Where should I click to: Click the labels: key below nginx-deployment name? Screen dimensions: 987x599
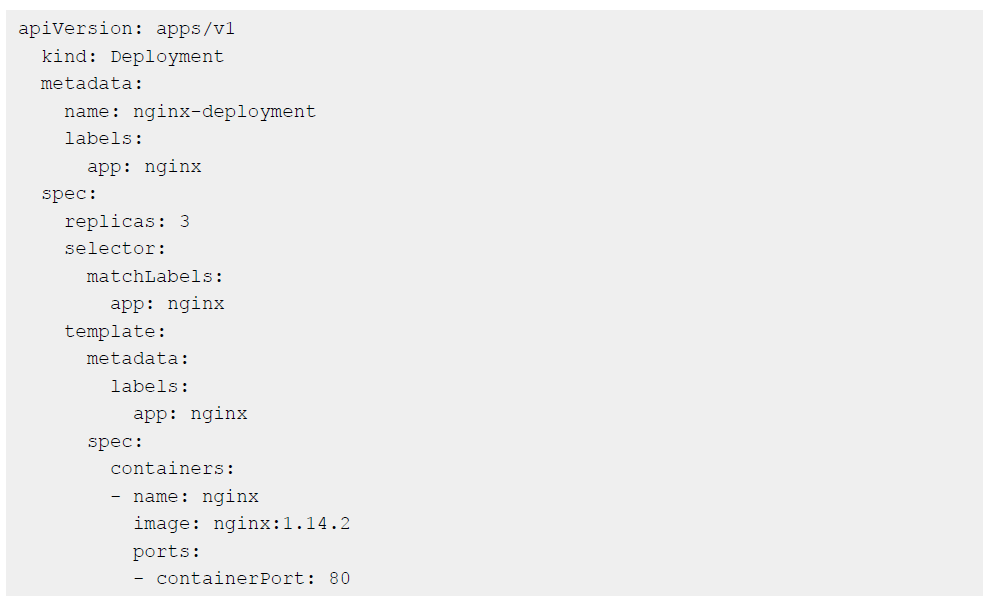click(104, 139)
